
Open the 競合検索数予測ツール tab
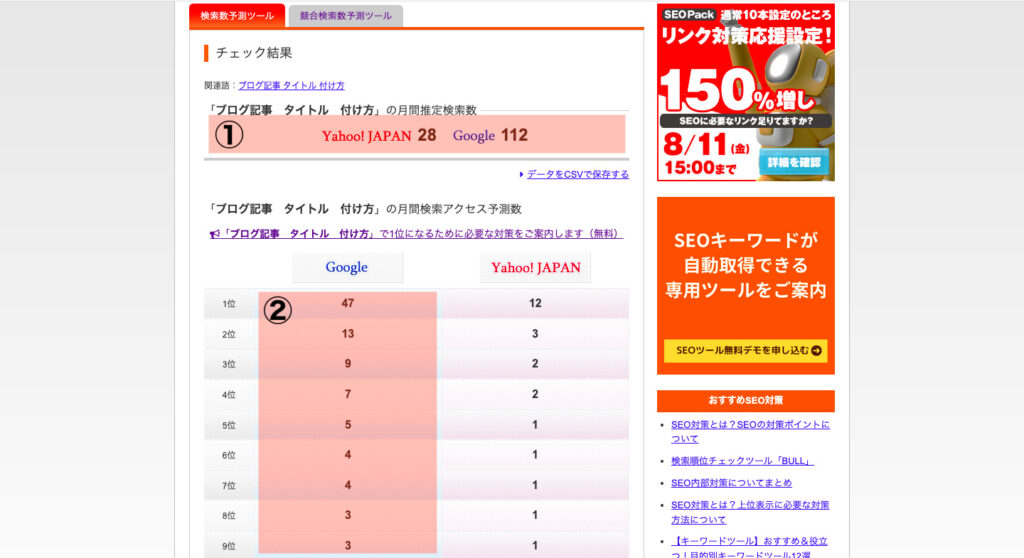tap(345, 16)
